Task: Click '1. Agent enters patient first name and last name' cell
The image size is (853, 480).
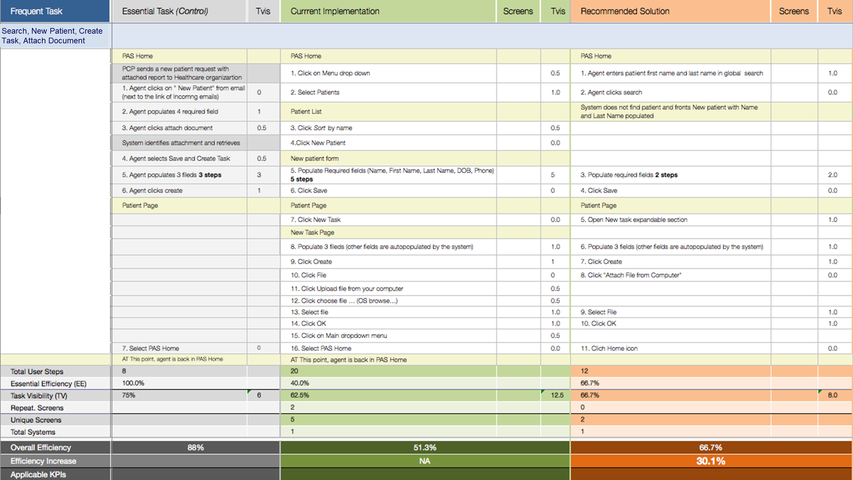Action: coord(670,73)
